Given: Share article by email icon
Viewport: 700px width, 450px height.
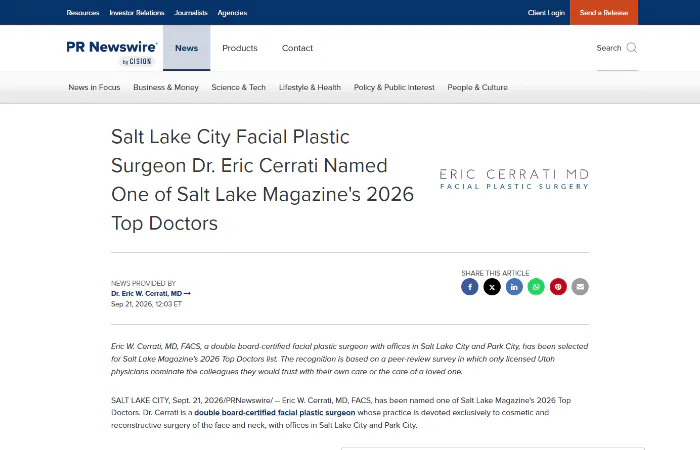Looking at the screenshot, I should pyautogui.click(x=580, y=287).
